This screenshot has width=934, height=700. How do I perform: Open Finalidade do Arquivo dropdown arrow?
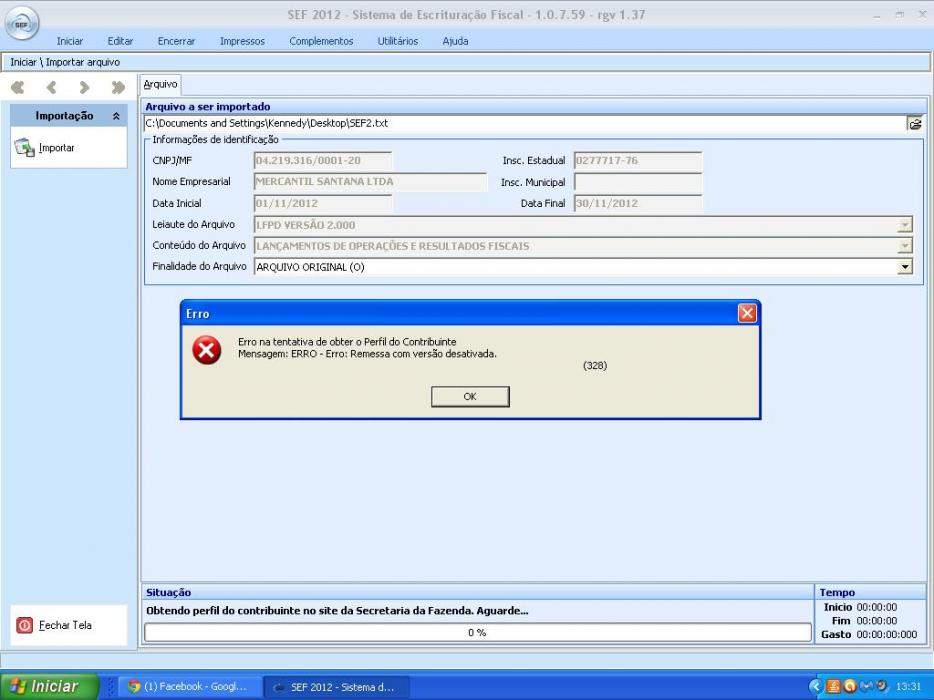[905, 267]
